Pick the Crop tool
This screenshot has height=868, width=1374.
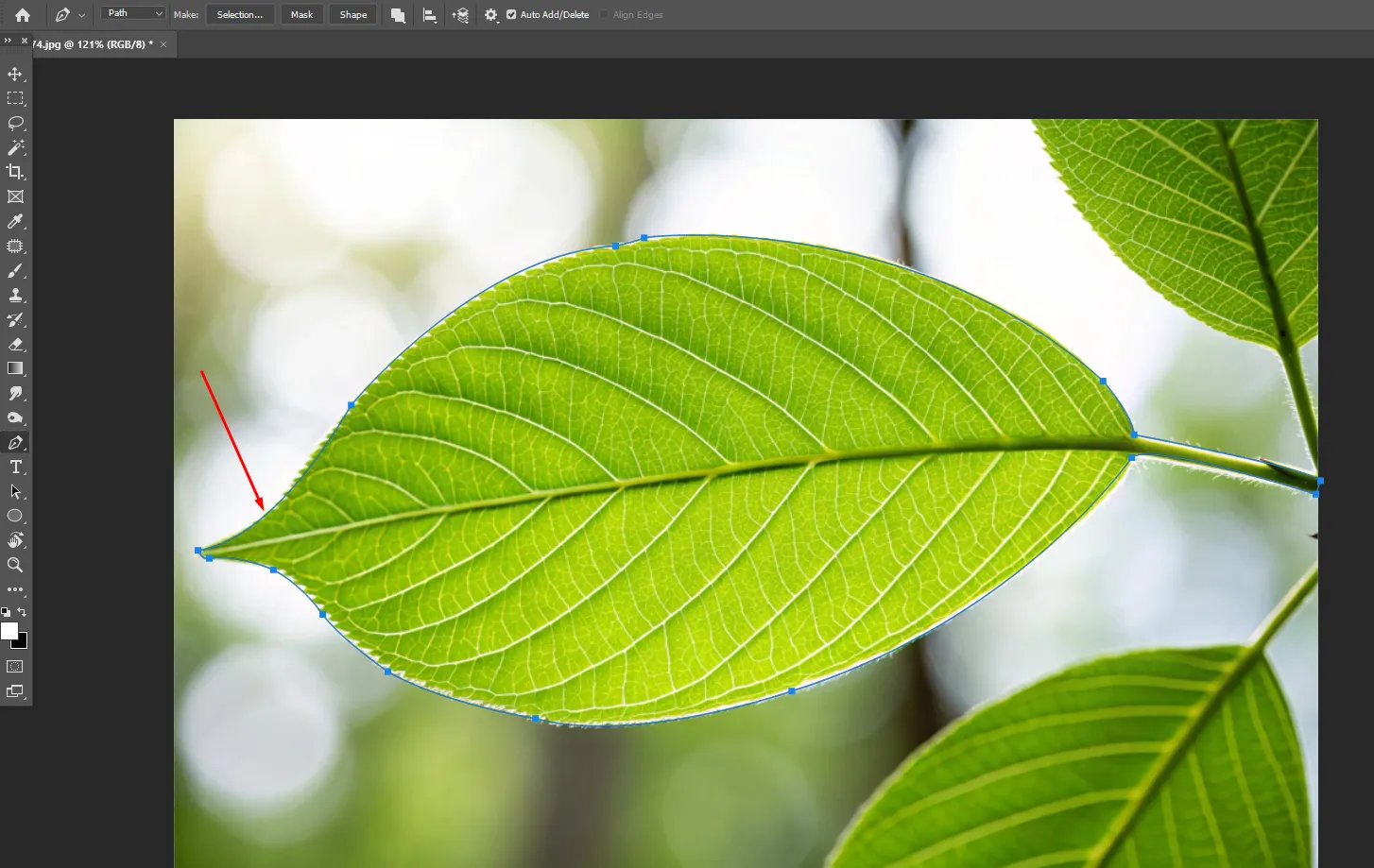(x=15, y=172)
